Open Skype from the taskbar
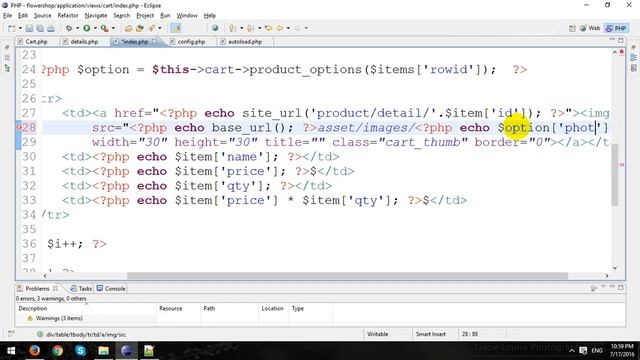Screen dimensions: 640x360 pyautogui.click(x=80, y=351)
